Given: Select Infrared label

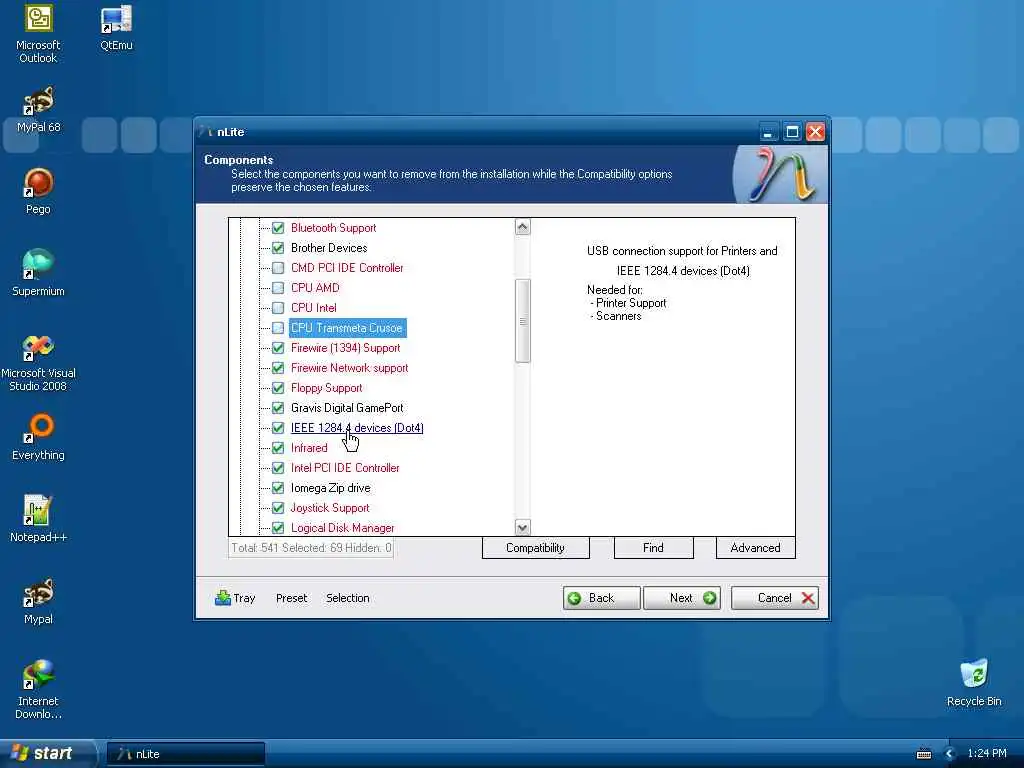Looking at the screenshot, I should [309, 448].
